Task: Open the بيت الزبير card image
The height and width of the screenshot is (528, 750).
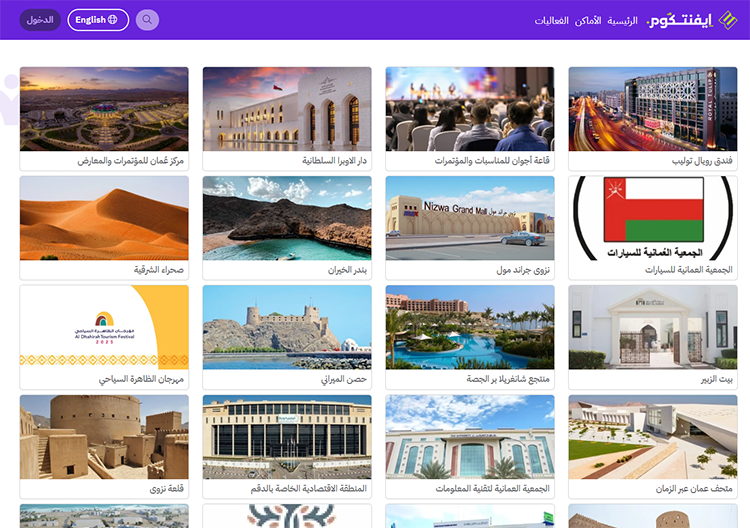Action: (653, 327)
